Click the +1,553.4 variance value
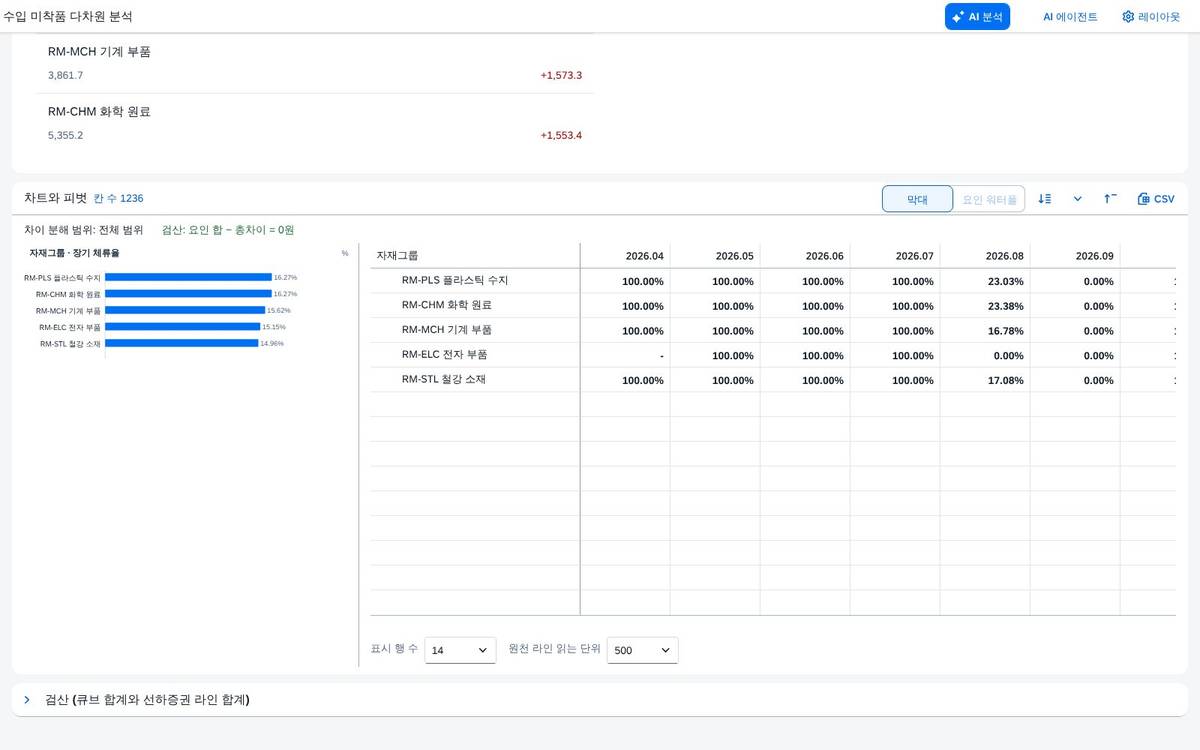Image resolution: width=1200 pixels, height=750 pixels. [x=561, y=135]
